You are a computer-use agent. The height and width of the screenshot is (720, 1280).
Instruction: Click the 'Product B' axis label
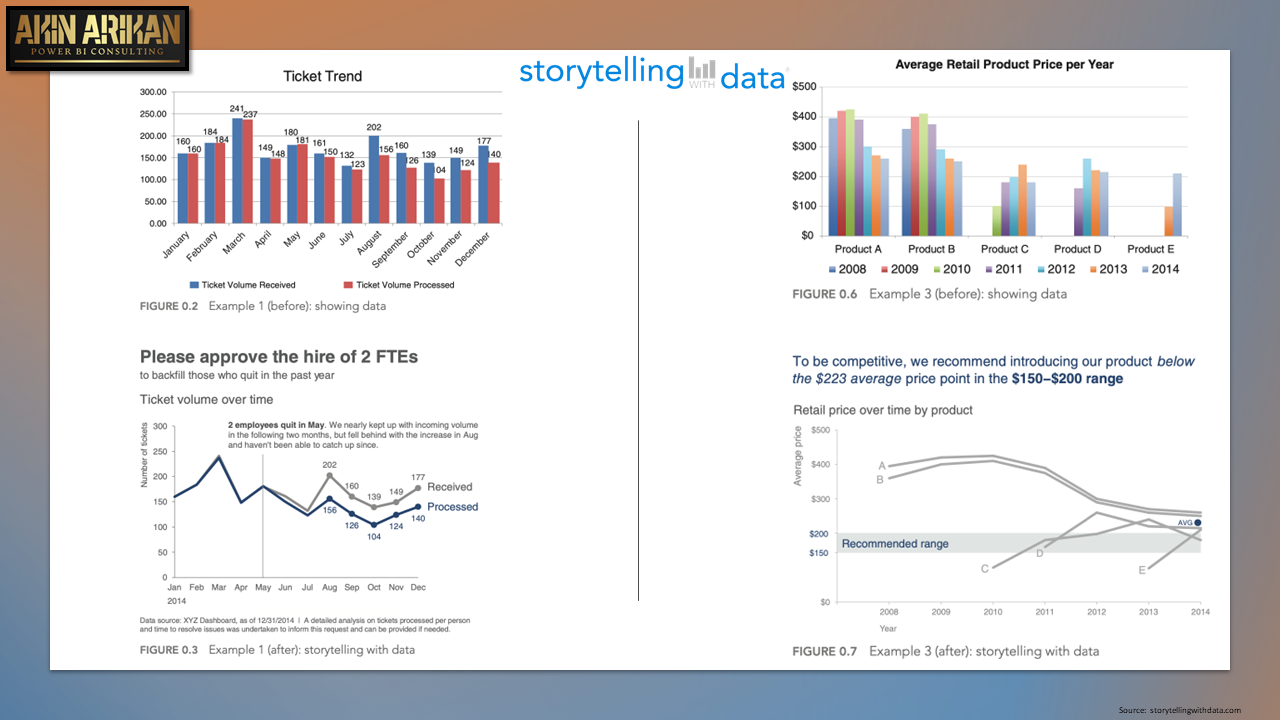click(931, 249)
